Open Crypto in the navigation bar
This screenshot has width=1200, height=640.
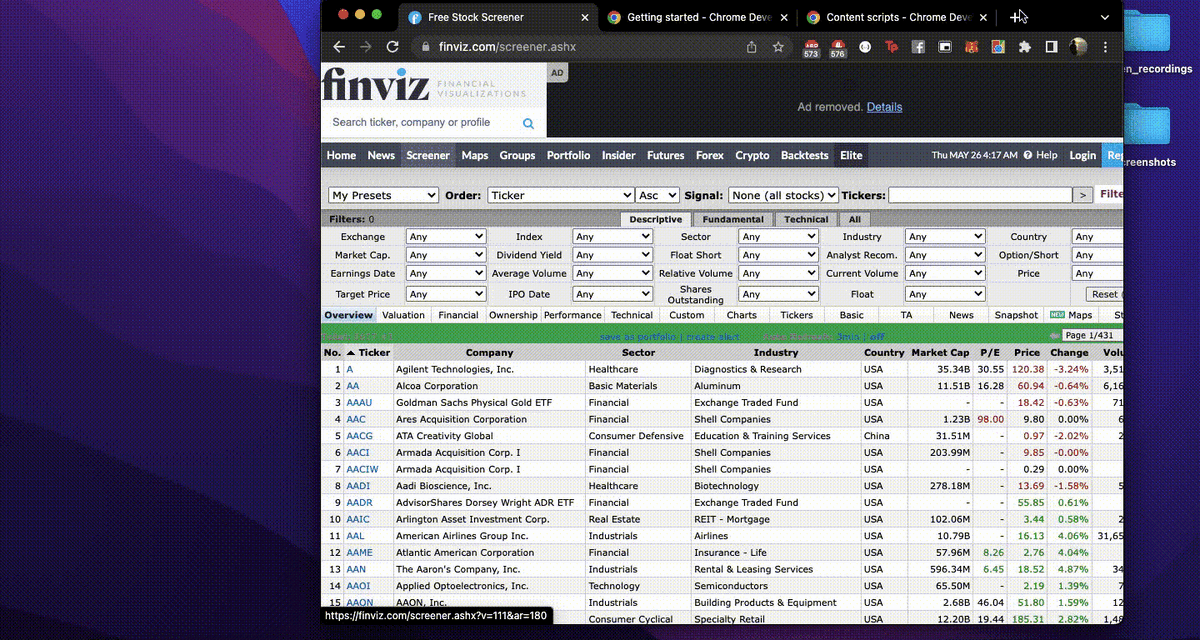pos(753,155)
